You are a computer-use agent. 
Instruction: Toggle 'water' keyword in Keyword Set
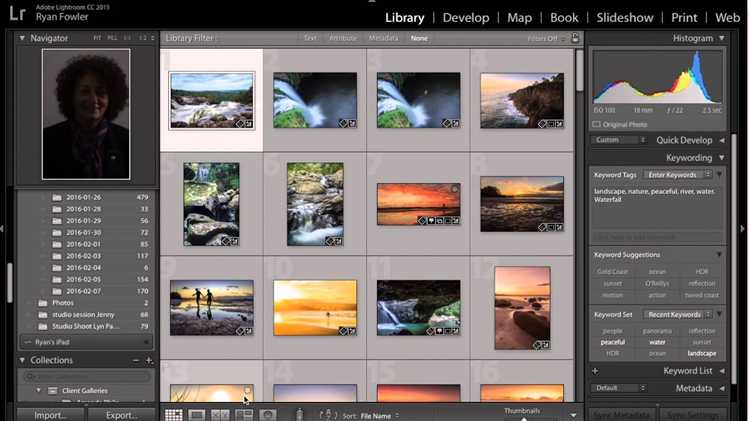click(x=657, y=342)
